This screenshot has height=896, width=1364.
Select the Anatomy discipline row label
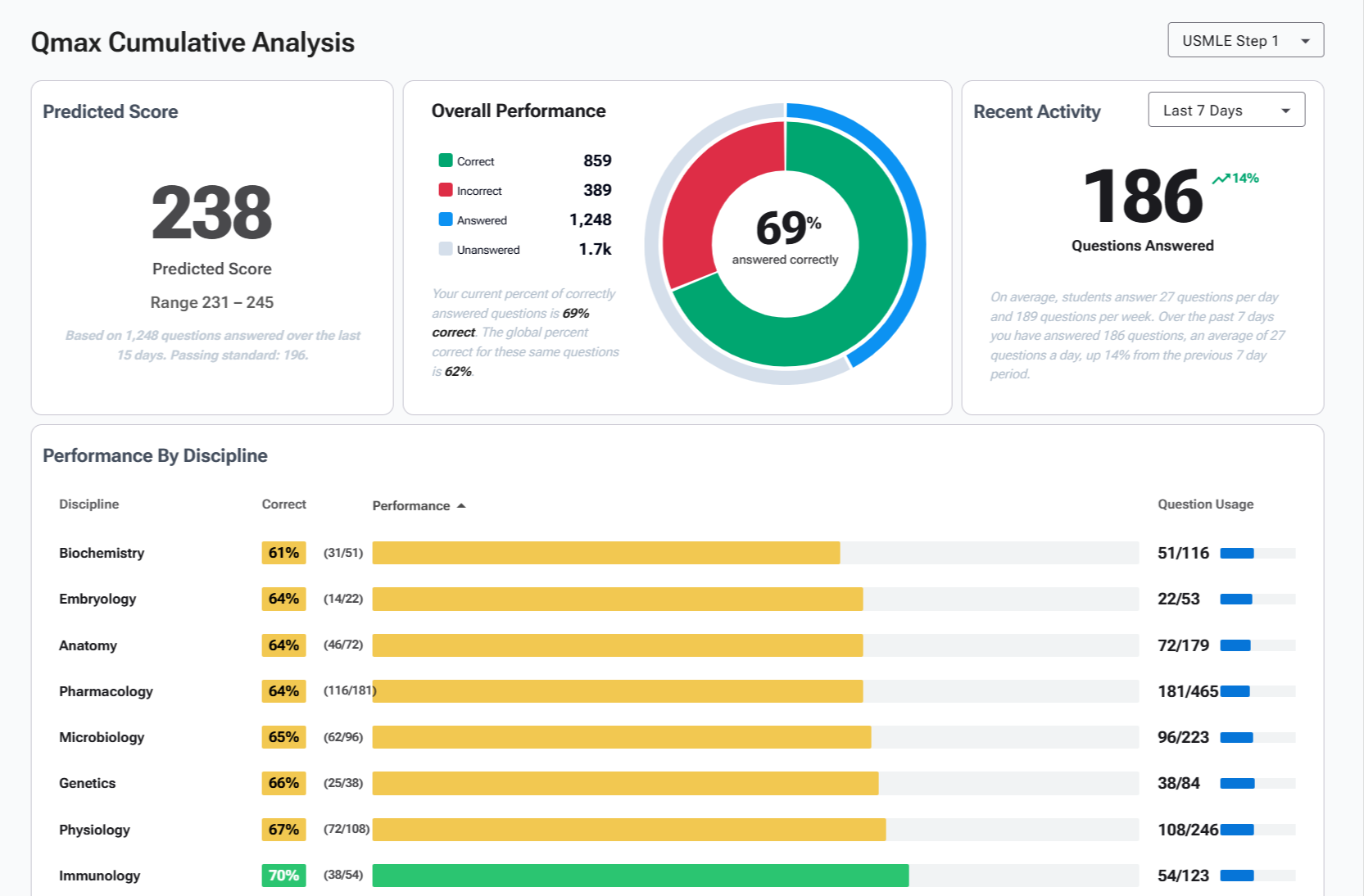pyautogui.click(x=88, y=645)
